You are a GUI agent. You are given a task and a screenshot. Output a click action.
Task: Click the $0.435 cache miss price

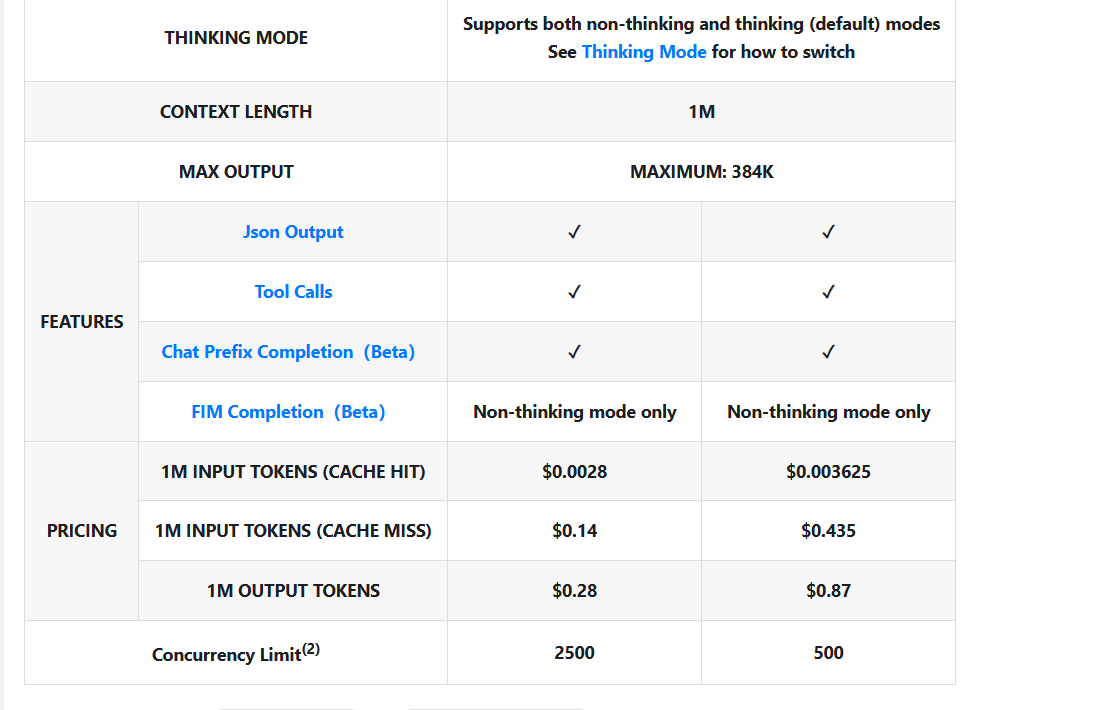(828, 531)
